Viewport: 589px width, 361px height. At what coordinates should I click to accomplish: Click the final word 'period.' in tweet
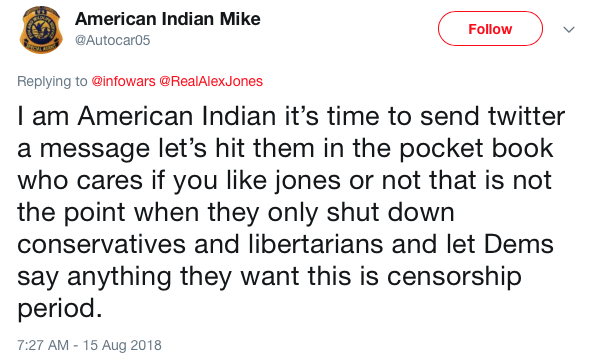point(60,309)
